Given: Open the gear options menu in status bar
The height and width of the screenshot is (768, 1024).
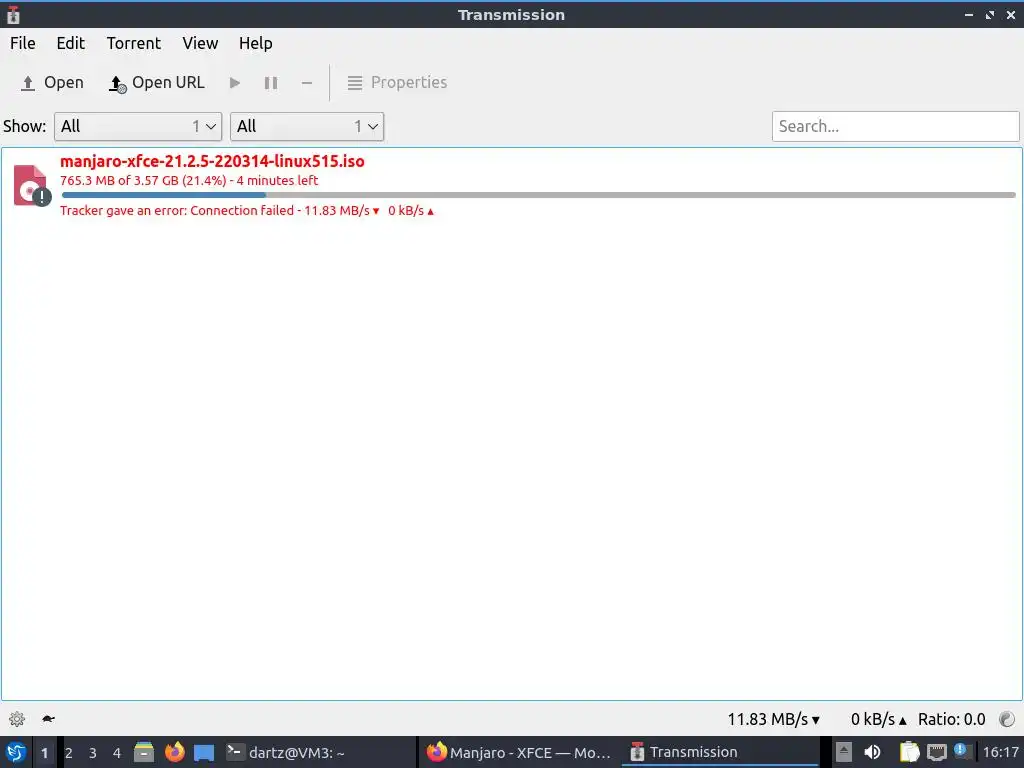Looking at the screenshot, I should tap(17, 719).
